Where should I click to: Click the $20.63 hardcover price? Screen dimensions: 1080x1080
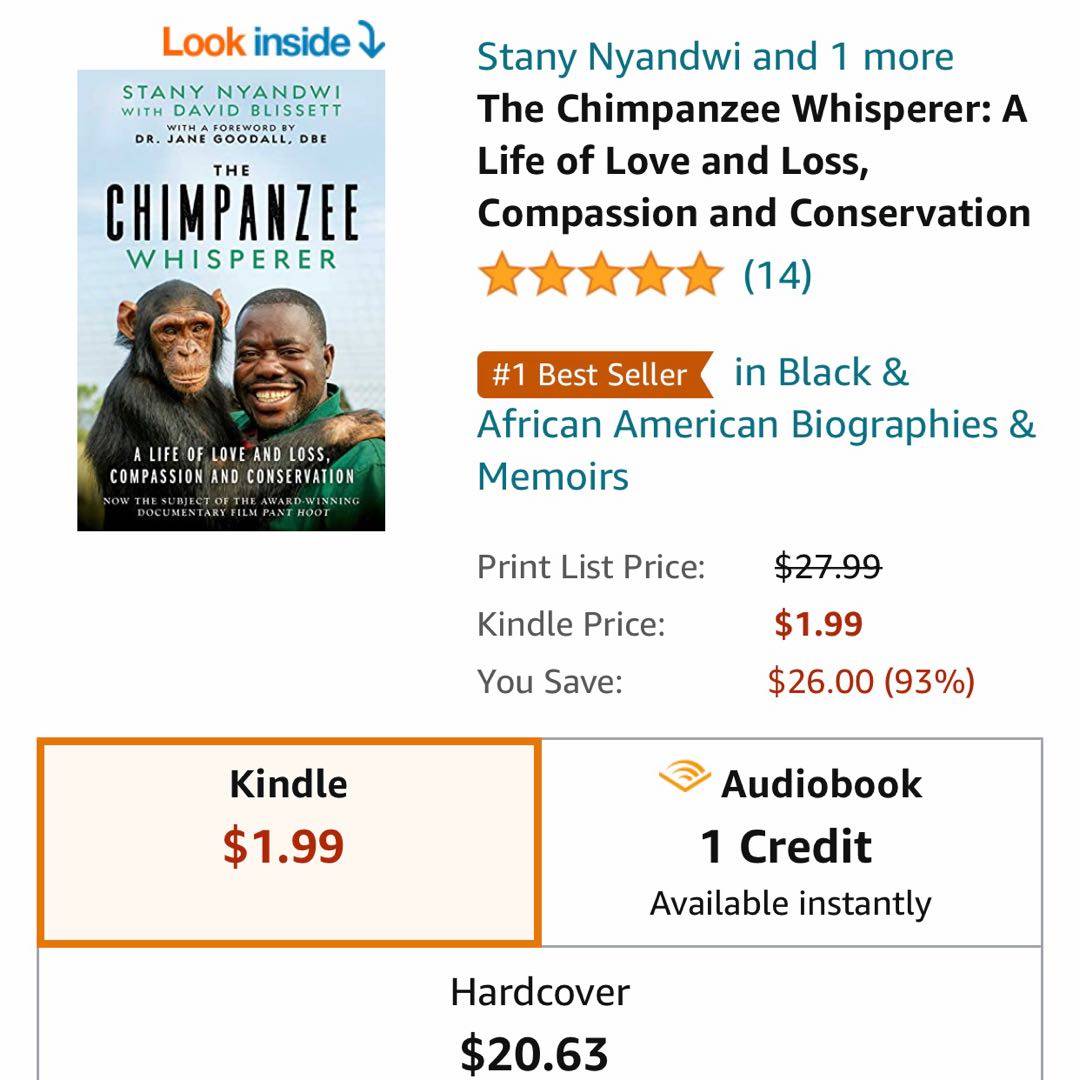click(x=534, y=1053)
